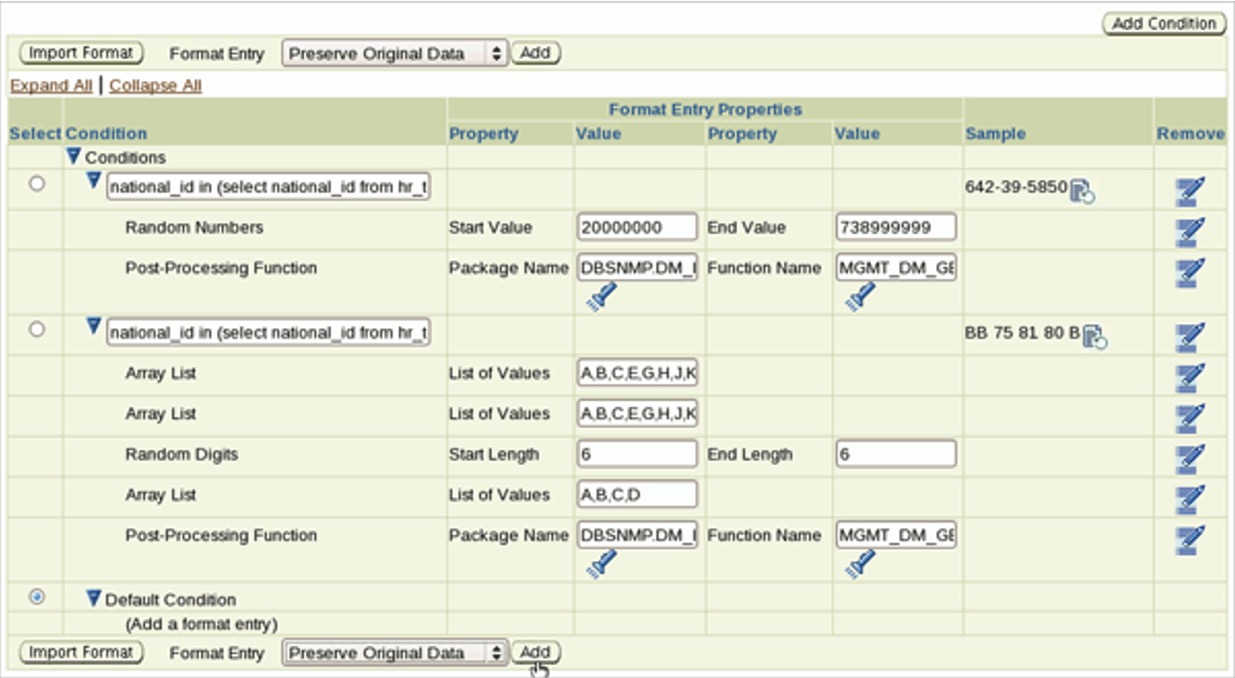
Task: Click the Collapse All link
Action: 155,86
